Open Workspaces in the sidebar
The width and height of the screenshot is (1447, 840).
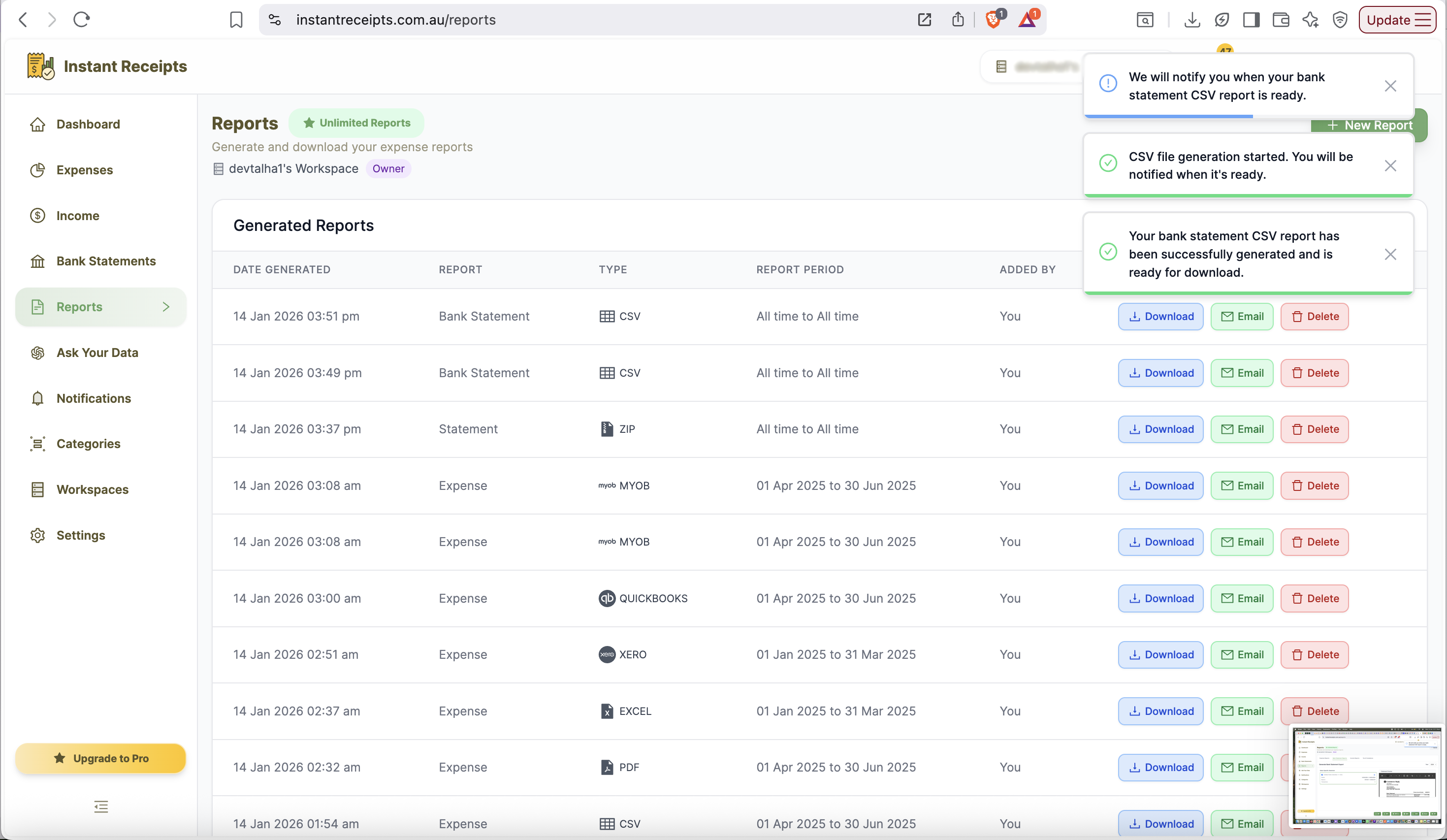coord(100,490)
